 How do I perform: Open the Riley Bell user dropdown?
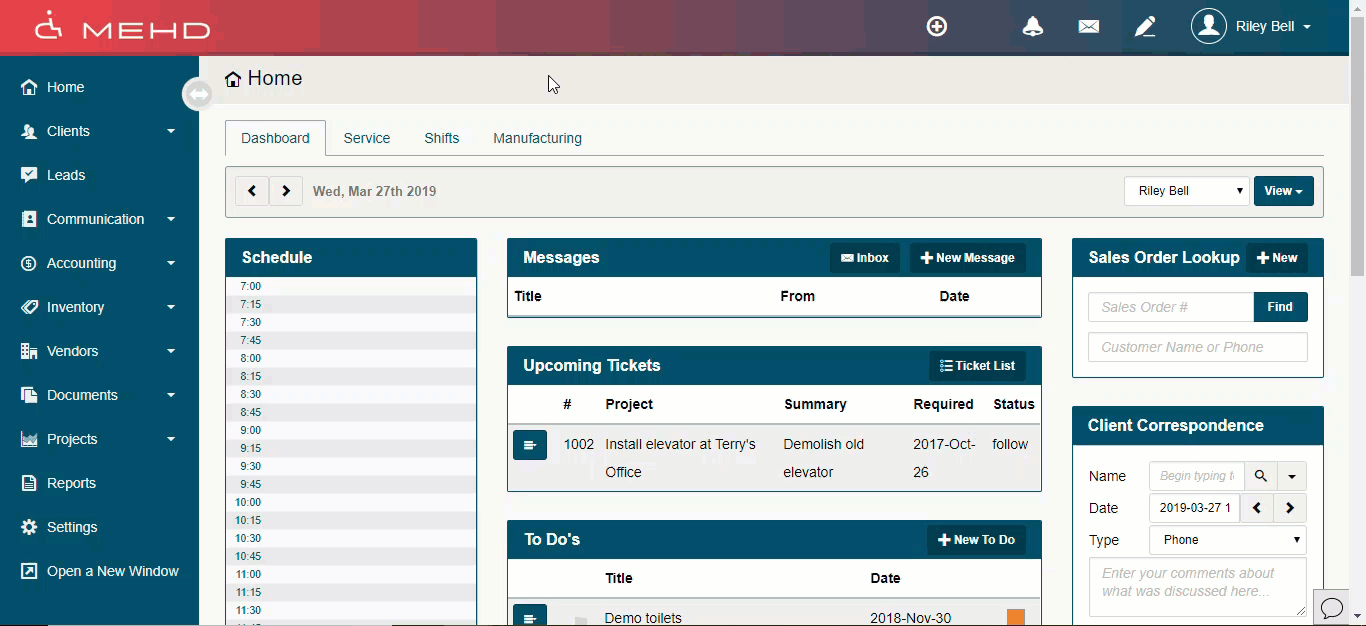1251,26
